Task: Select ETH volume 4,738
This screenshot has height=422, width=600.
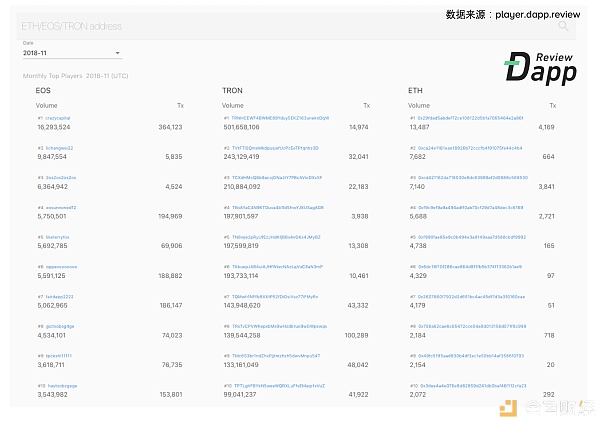Action: click(x=418, y=246)
